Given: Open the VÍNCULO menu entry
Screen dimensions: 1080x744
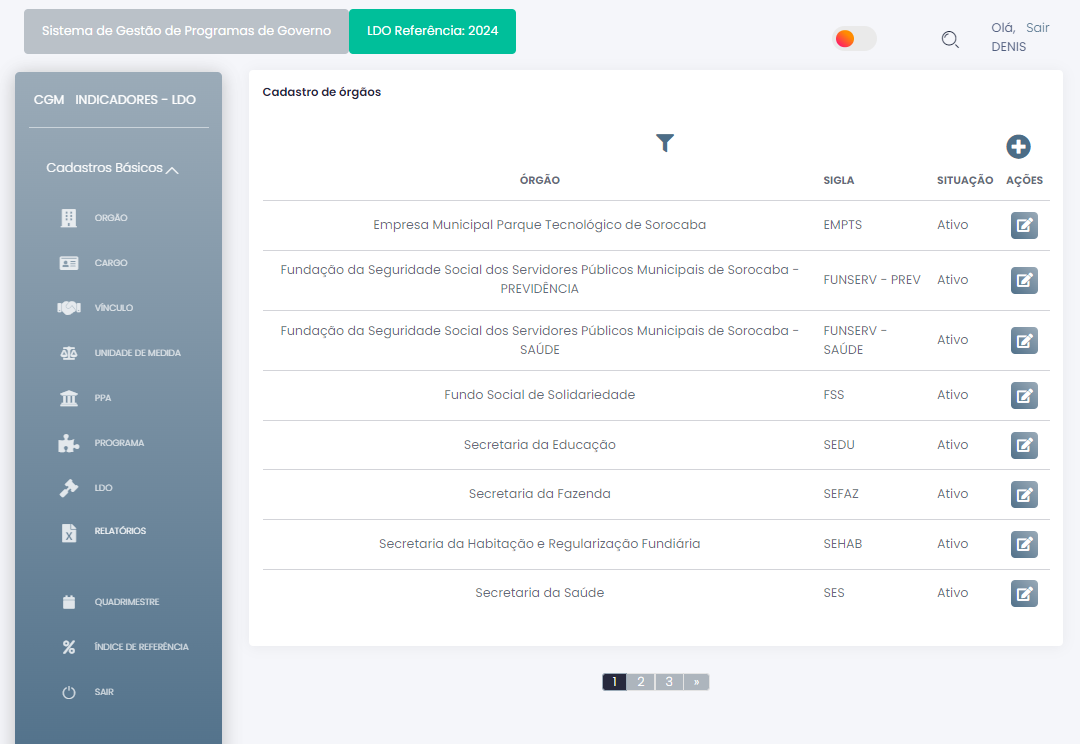Looking at the screenshot, I should pos(114,308).
